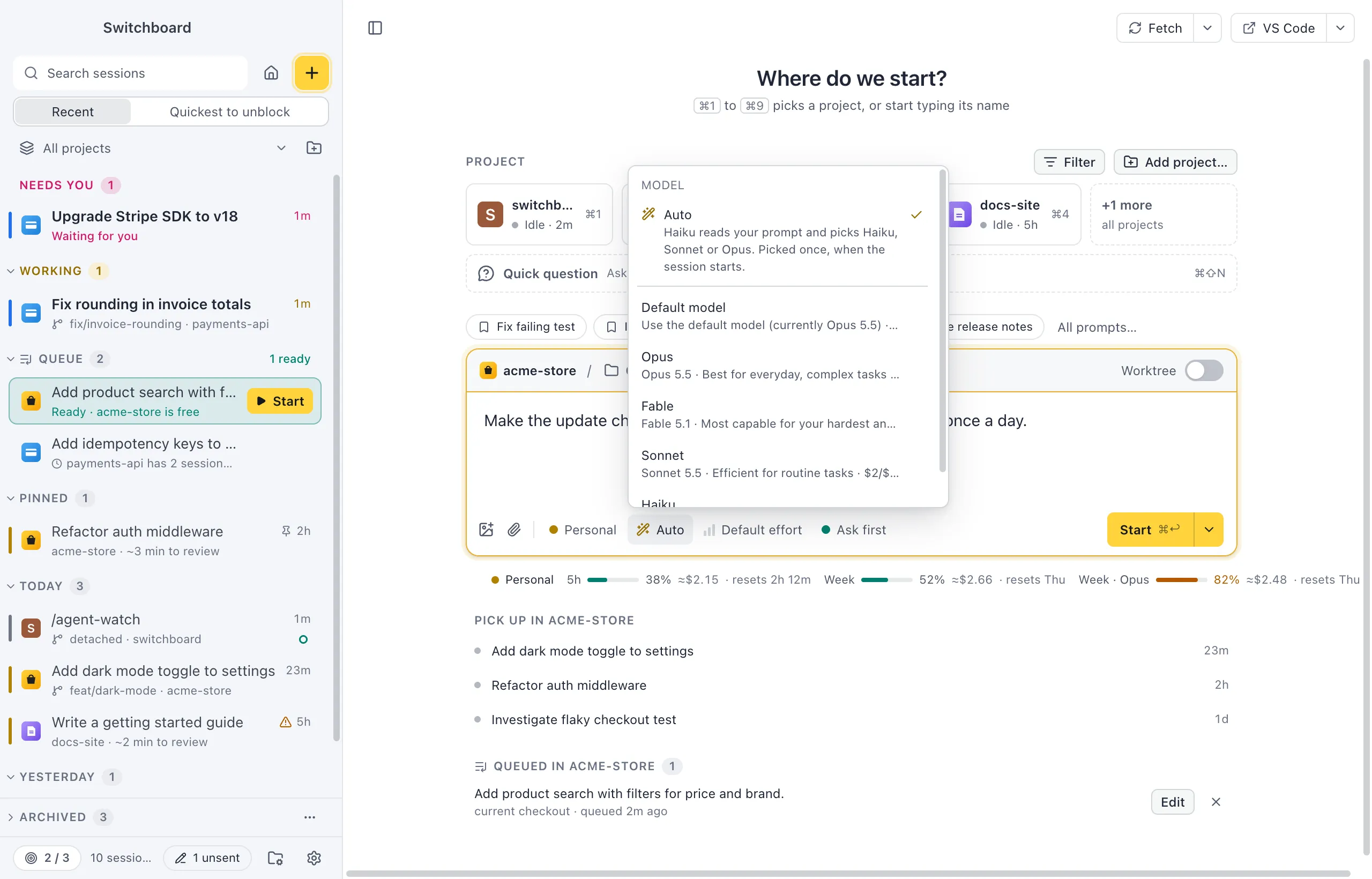Click Start on the queued product search
1372x879 pixels.
(280, 401)
